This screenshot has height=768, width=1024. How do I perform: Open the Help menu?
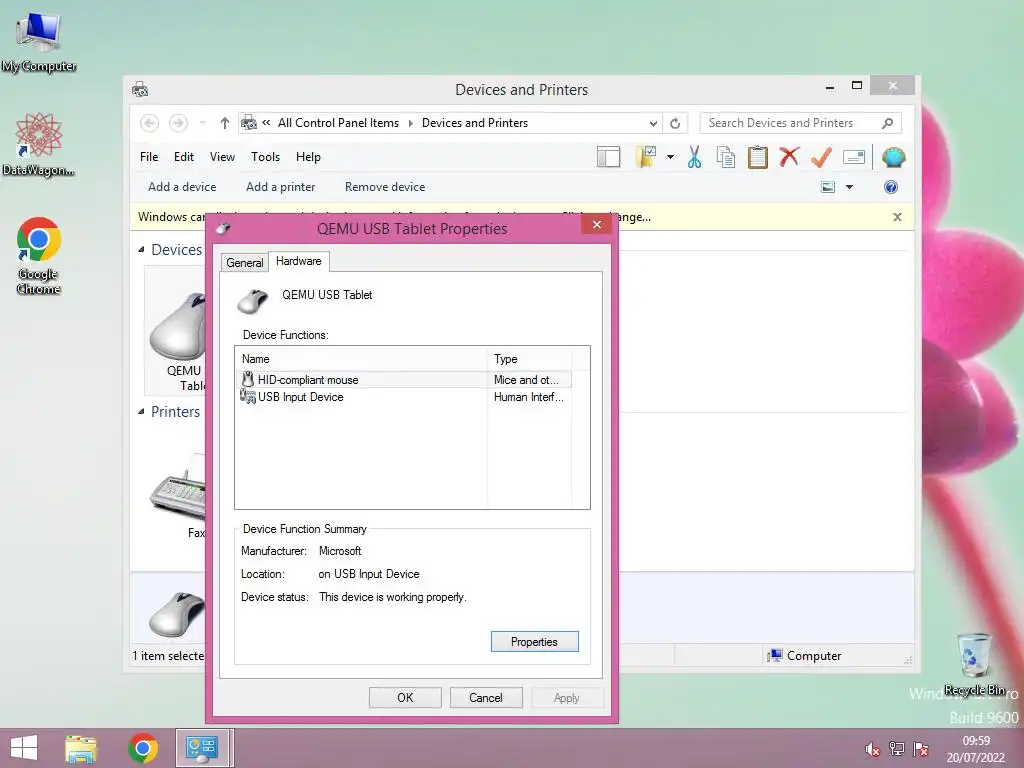coord(308,157)
